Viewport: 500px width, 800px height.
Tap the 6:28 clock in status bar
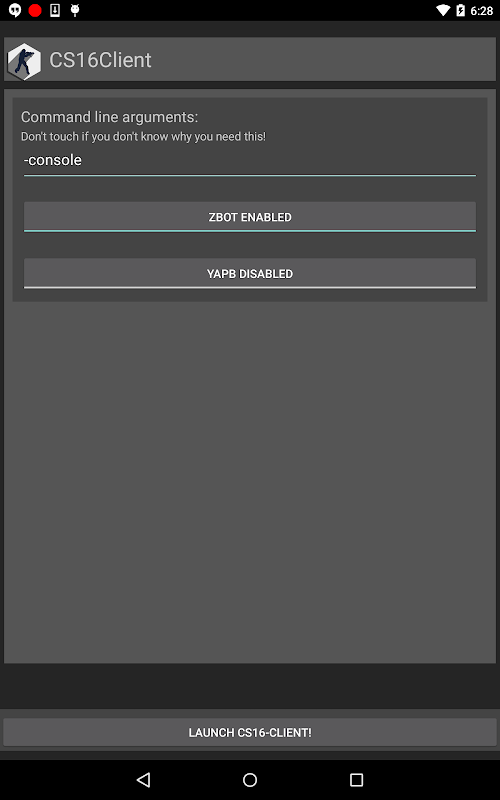click(x=482, y=11)
